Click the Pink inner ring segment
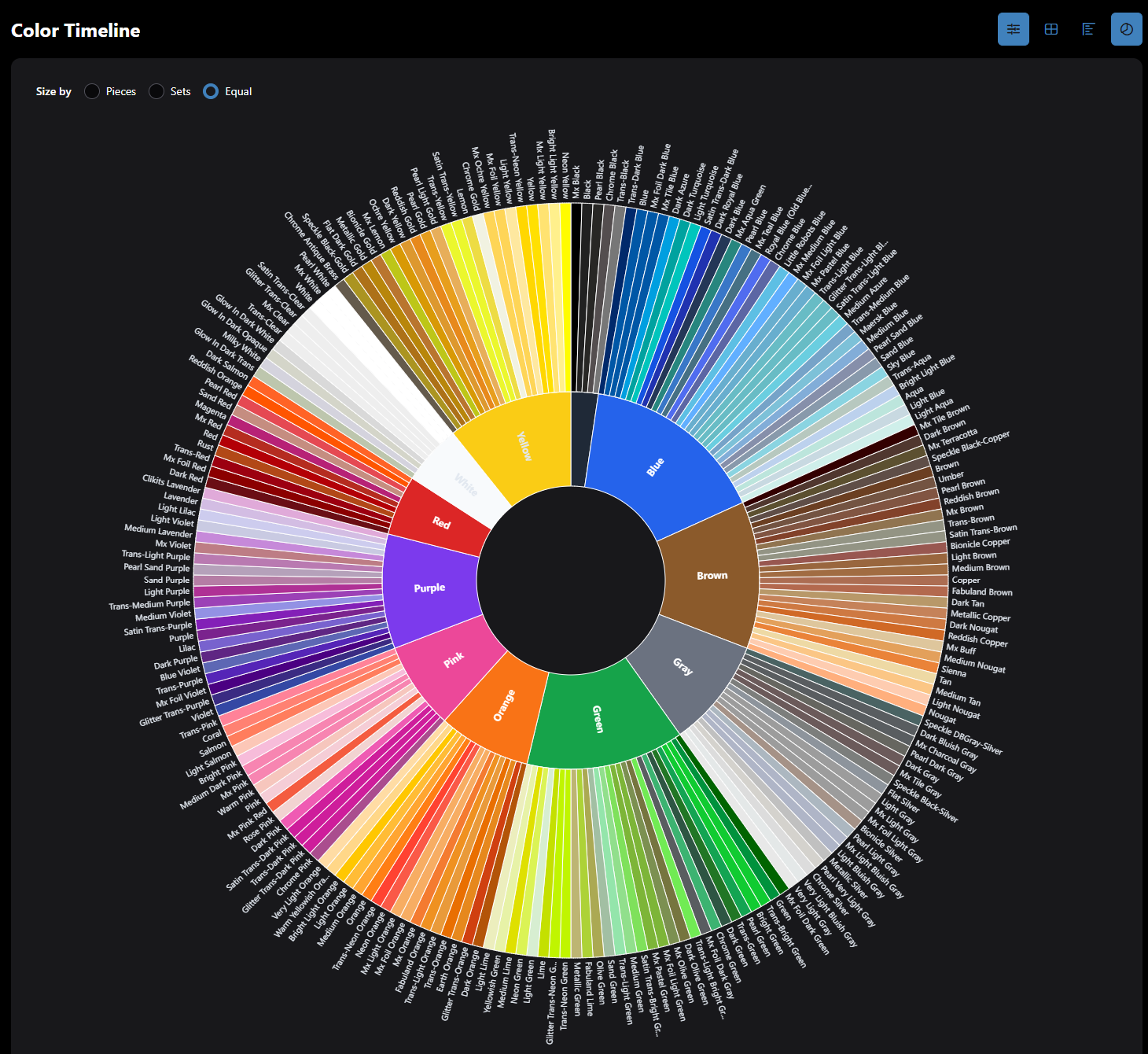The image size is (1148, 1054). click(x=452, y=661)
